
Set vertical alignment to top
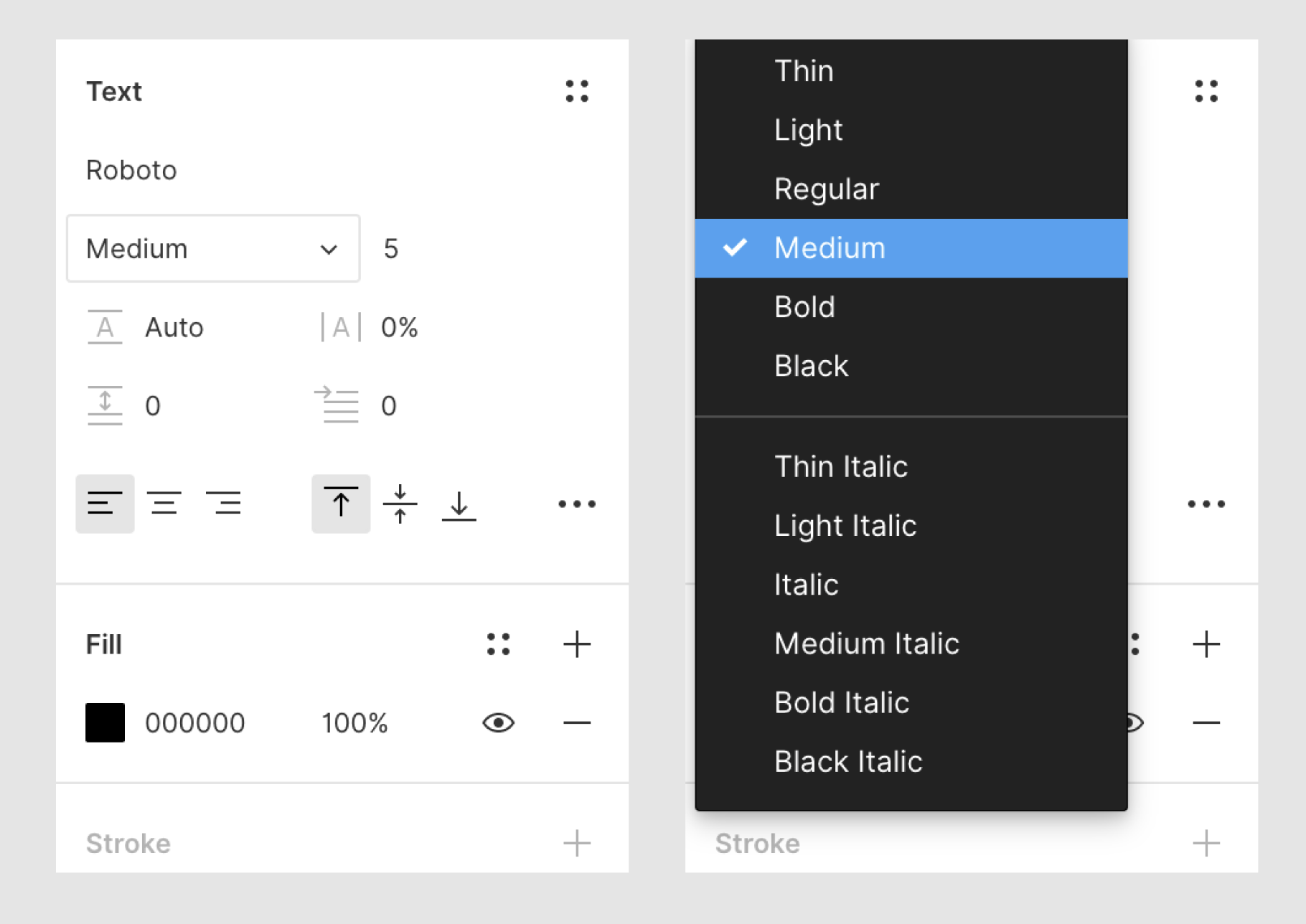click(341, 504)
